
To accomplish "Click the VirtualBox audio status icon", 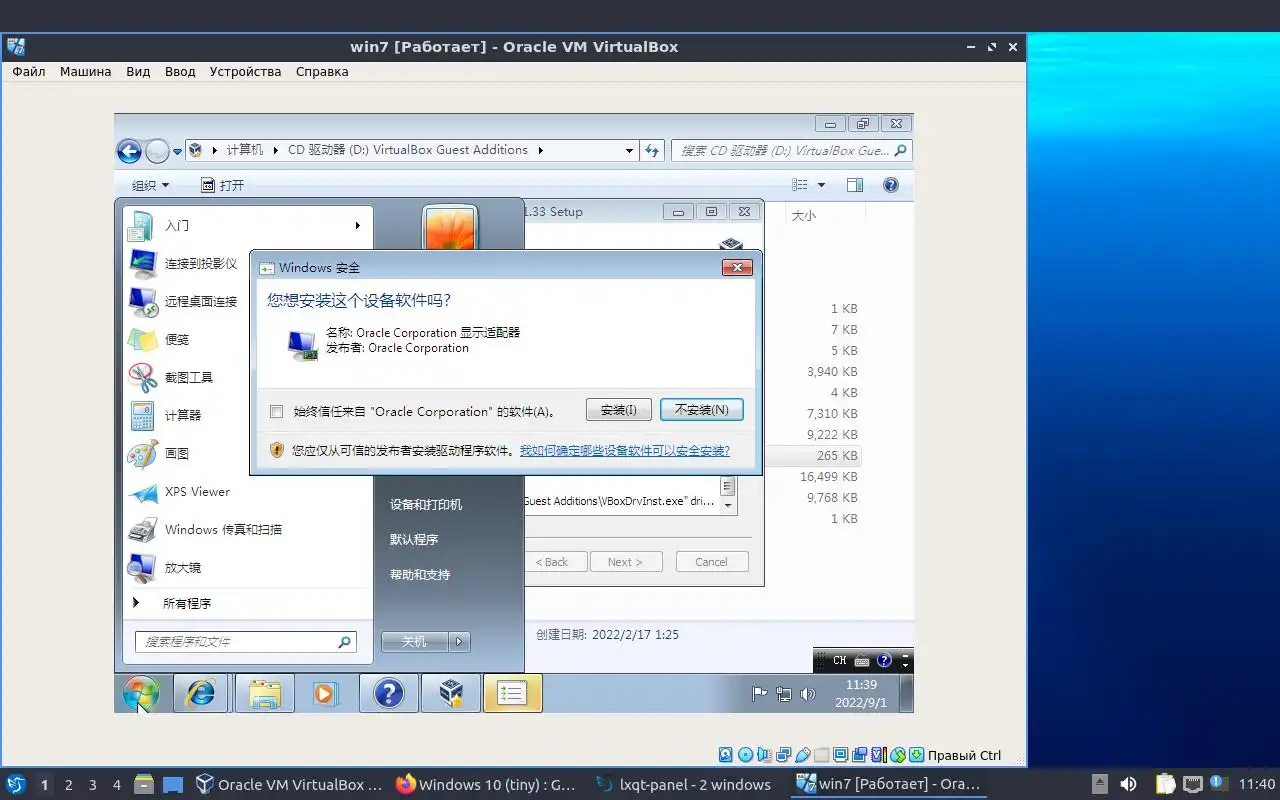I will (764, 755).
